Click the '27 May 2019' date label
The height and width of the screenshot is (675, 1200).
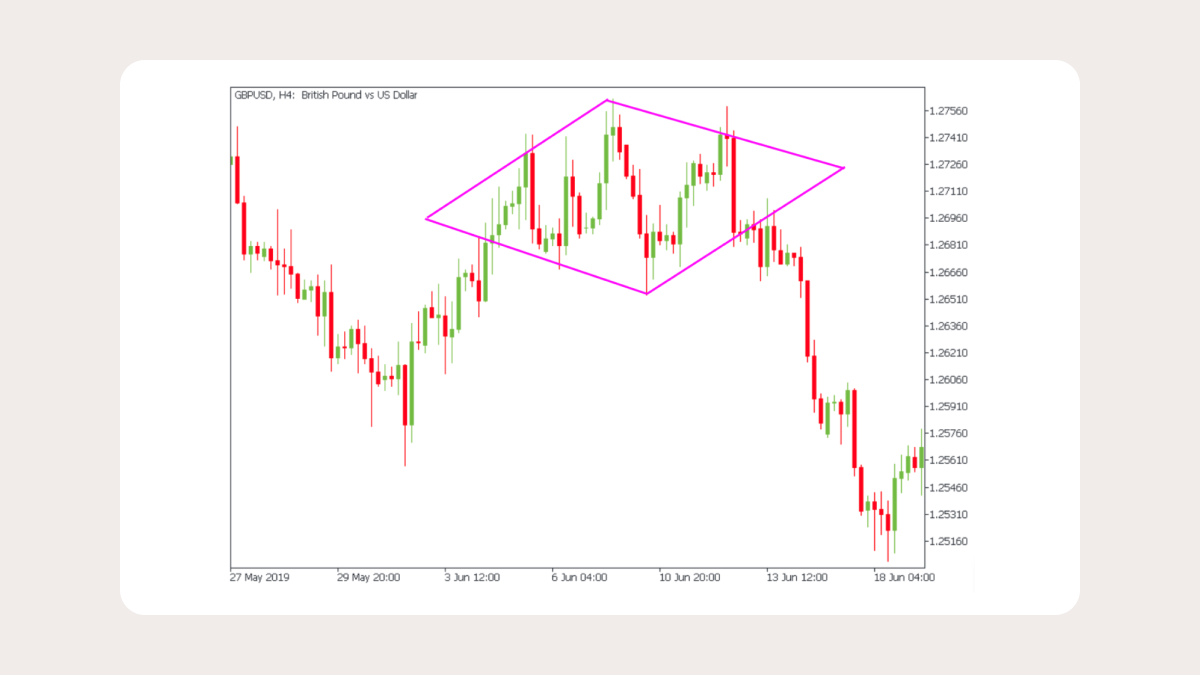pos(258,578)
